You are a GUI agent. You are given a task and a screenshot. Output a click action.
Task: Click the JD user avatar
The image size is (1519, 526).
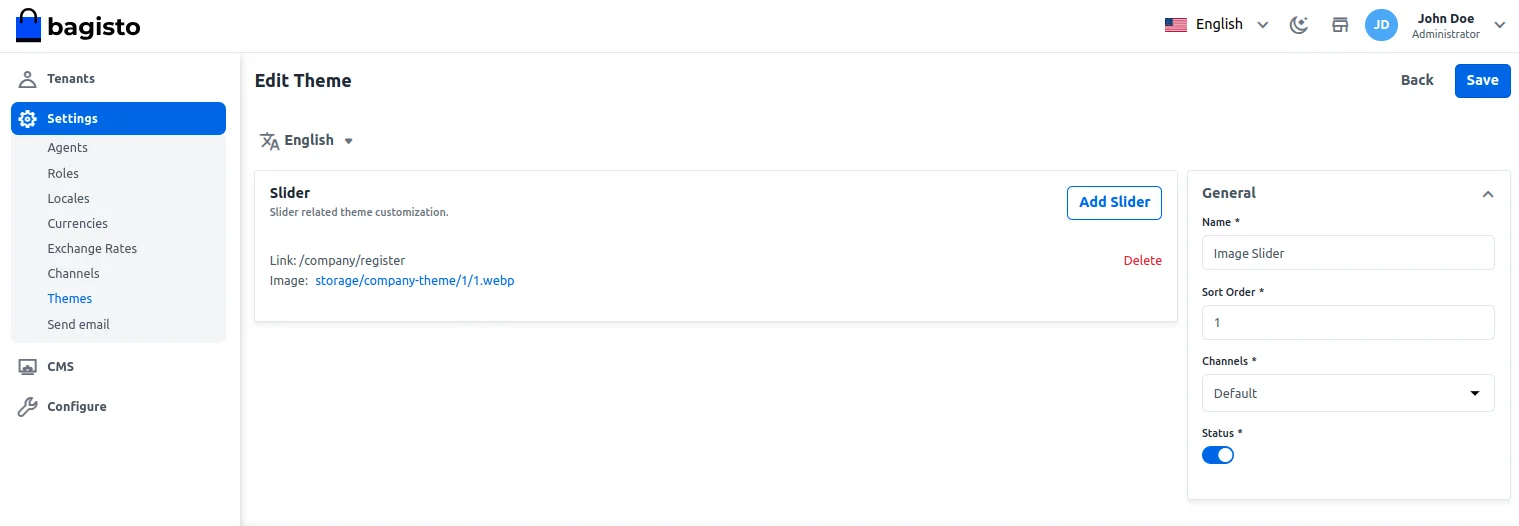1381,25
